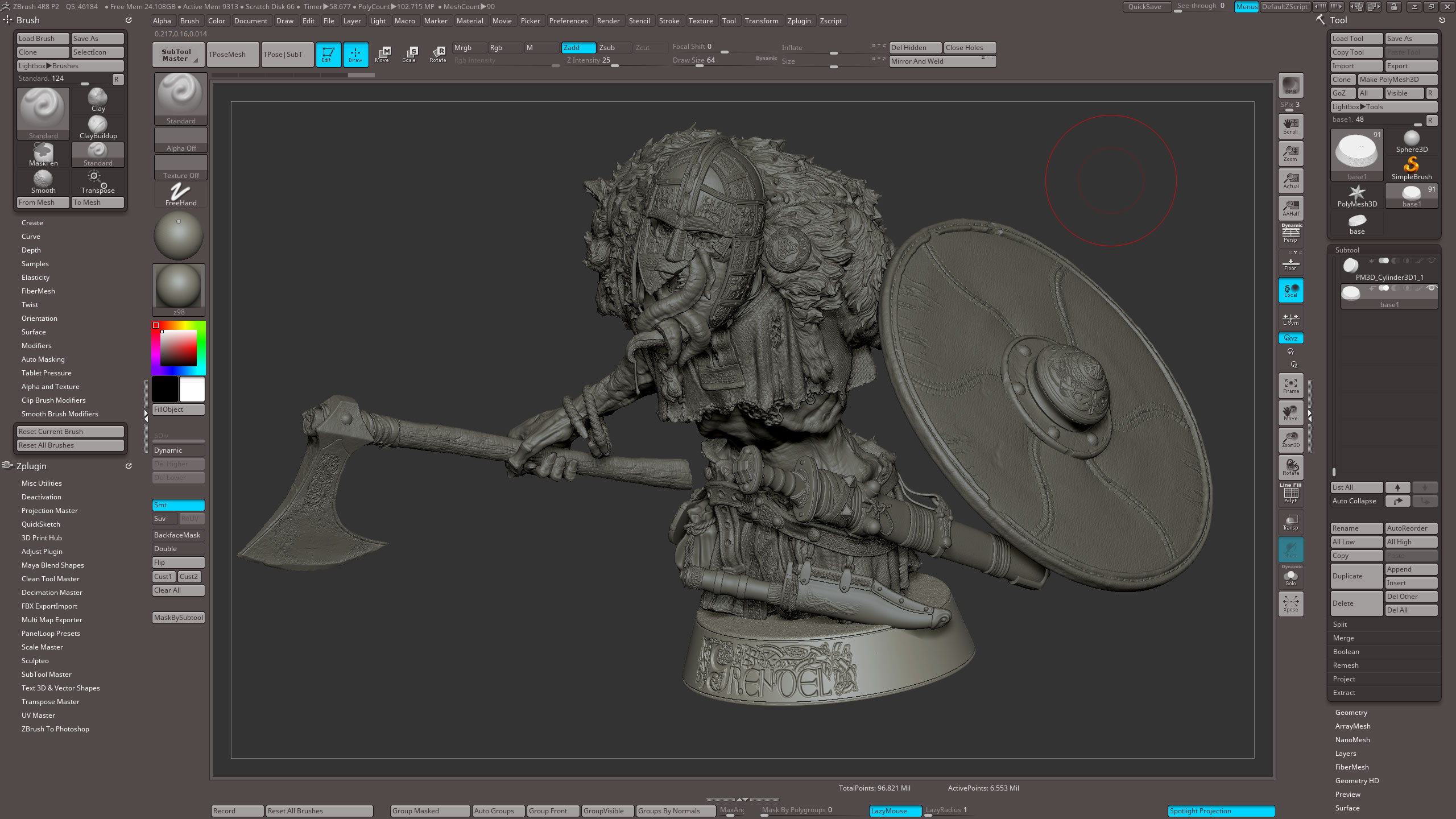The width and height of the screenshot is (1456, 819).
Task: Click the canvas Zoom icon
Action: coord(1290,153)
